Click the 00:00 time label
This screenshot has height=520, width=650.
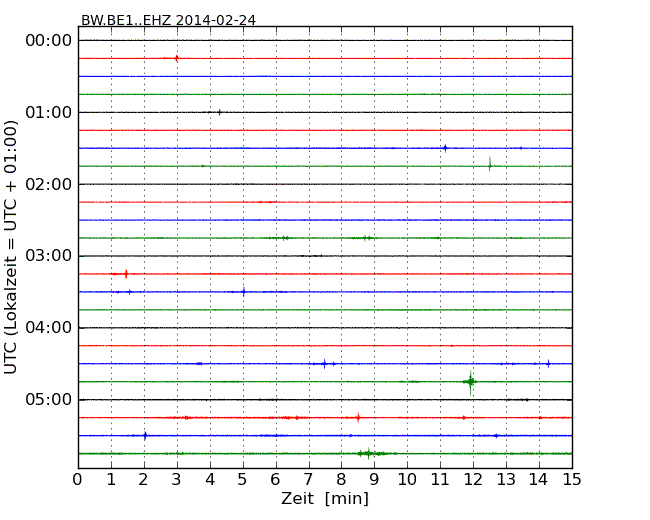pyautogui.click(x=49, y=41)
